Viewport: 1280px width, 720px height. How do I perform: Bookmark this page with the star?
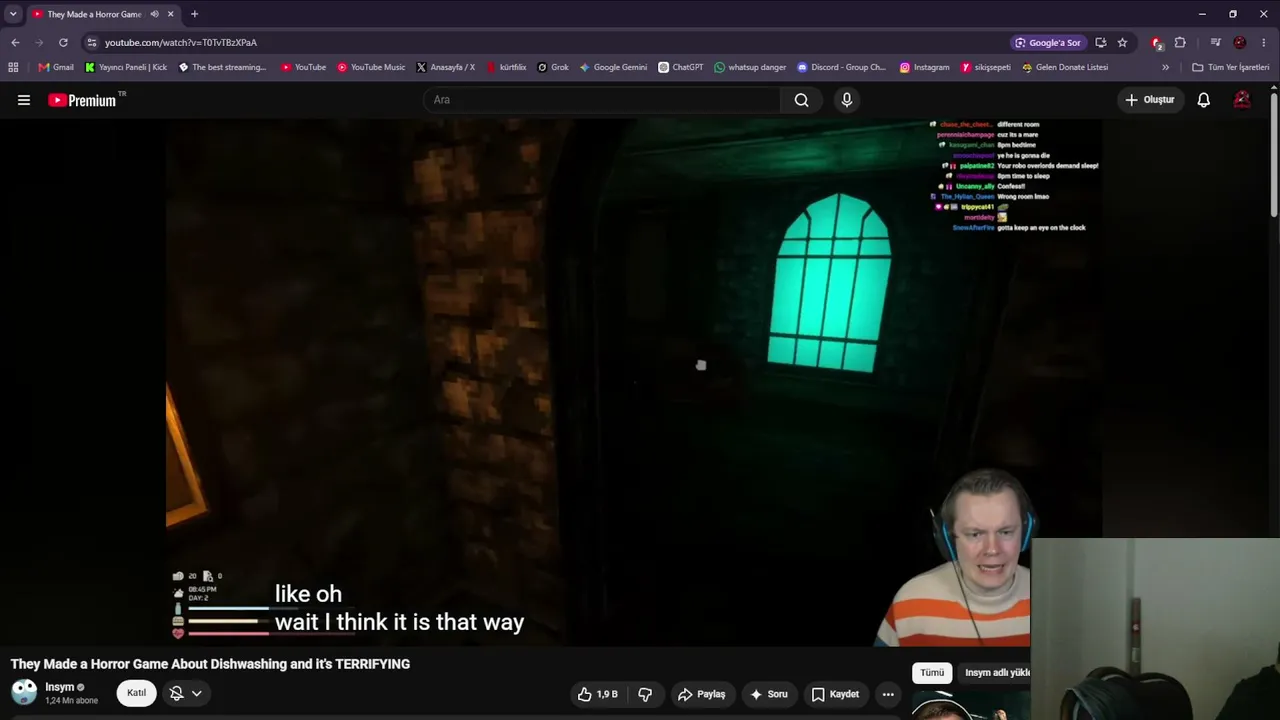coord(1122,43)
